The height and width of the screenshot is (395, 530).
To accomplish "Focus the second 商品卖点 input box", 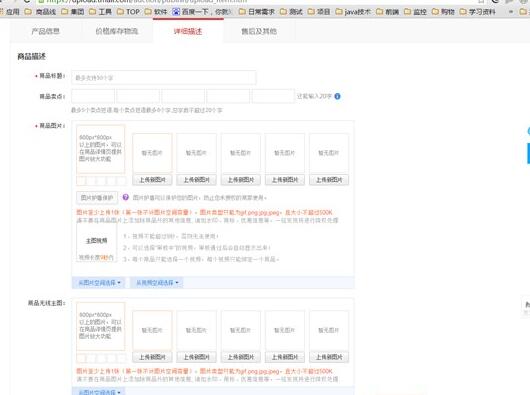I will tap(138, 96).
